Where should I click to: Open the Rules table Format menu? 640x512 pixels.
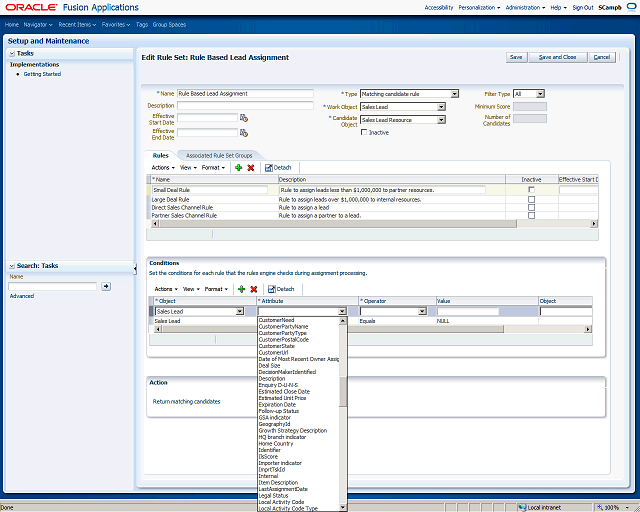click(213, 167)
